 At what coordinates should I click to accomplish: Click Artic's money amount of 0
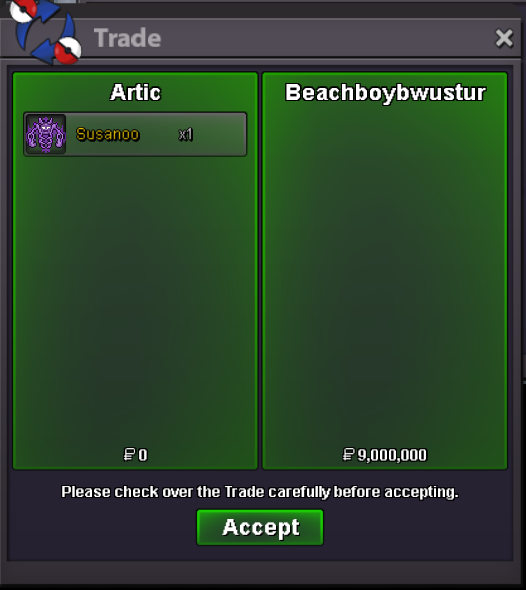[143, 455]
